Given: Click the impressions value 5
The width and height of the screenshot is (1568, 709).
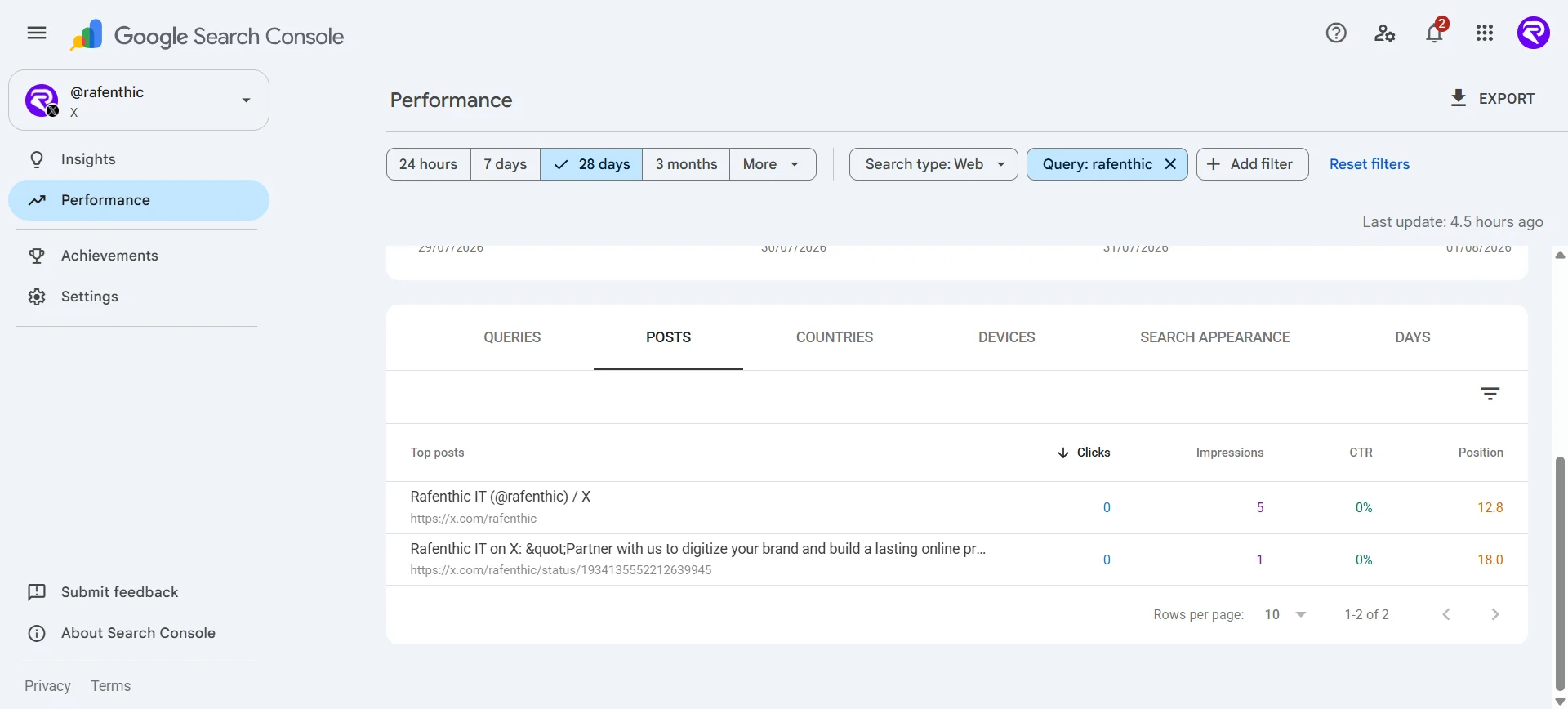Looking at the screenshot, I should coord(1260,507).
